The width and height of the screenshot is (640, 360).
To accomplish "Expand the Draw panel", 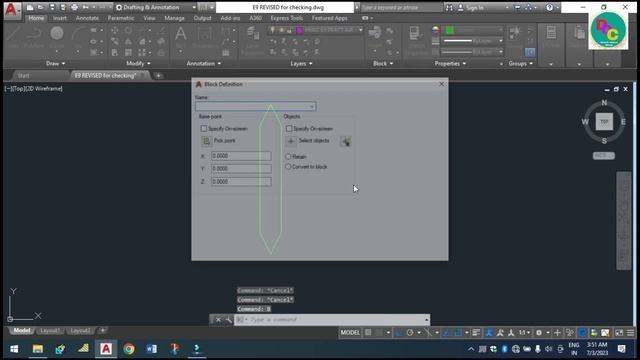I will point(56,64).
